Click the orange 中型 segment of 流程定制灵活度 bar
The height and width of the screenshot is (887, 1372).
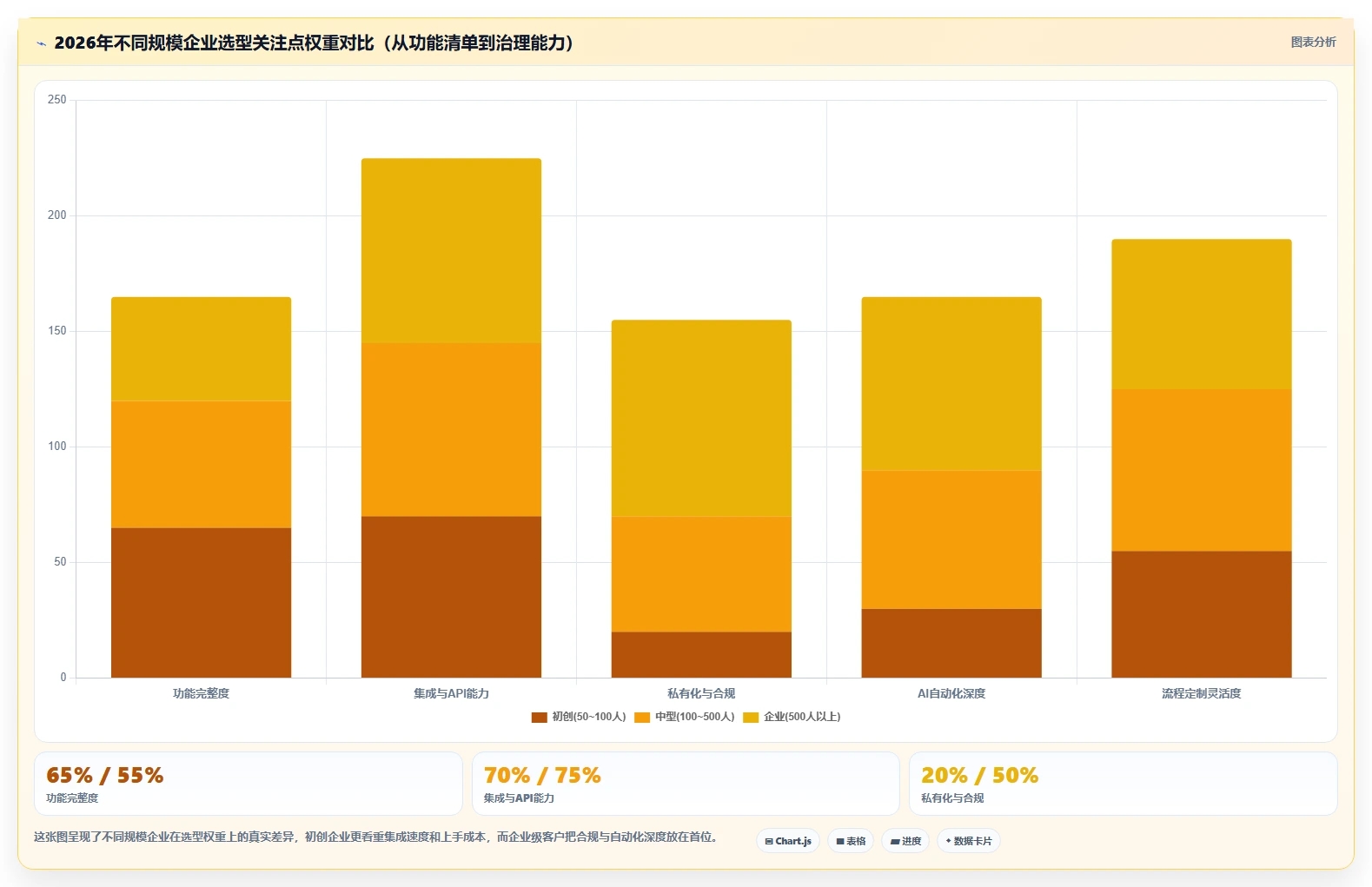tap(1202, 470)
